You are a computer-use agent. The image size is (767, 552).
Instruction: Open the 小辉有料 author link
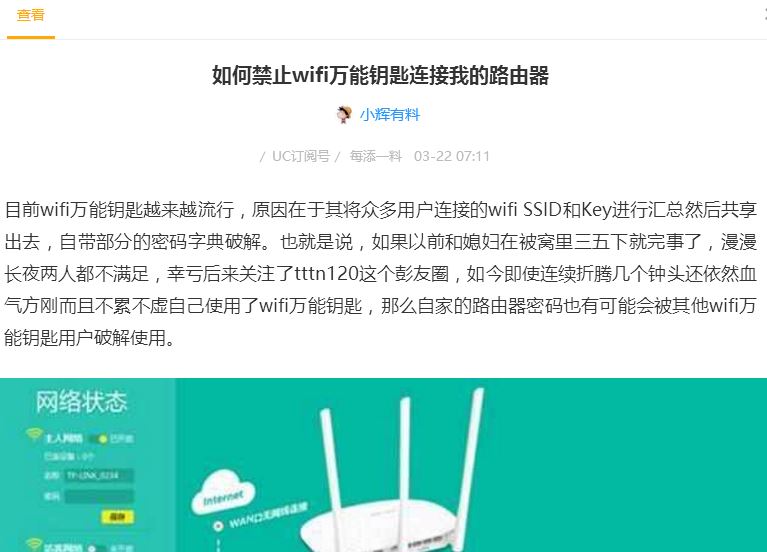[390, 115]
